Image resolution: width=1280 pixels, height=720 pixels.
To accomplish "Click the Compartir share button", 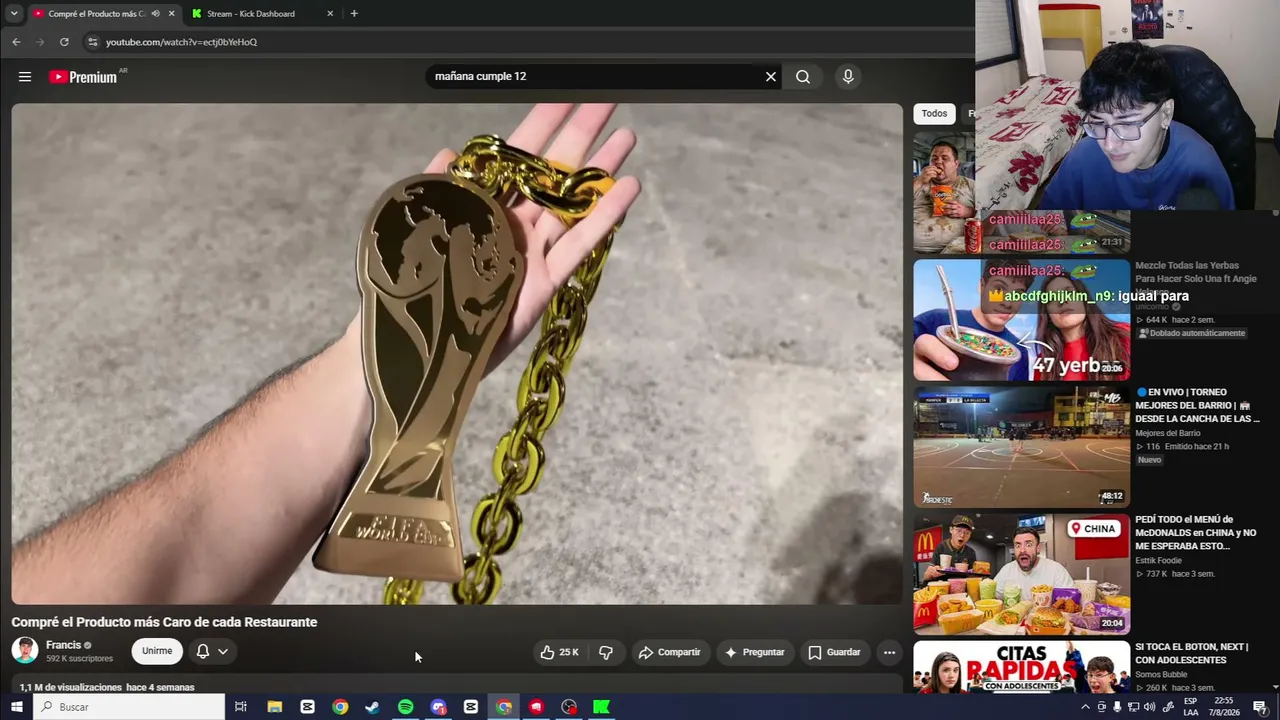I will tap(669, 652).
